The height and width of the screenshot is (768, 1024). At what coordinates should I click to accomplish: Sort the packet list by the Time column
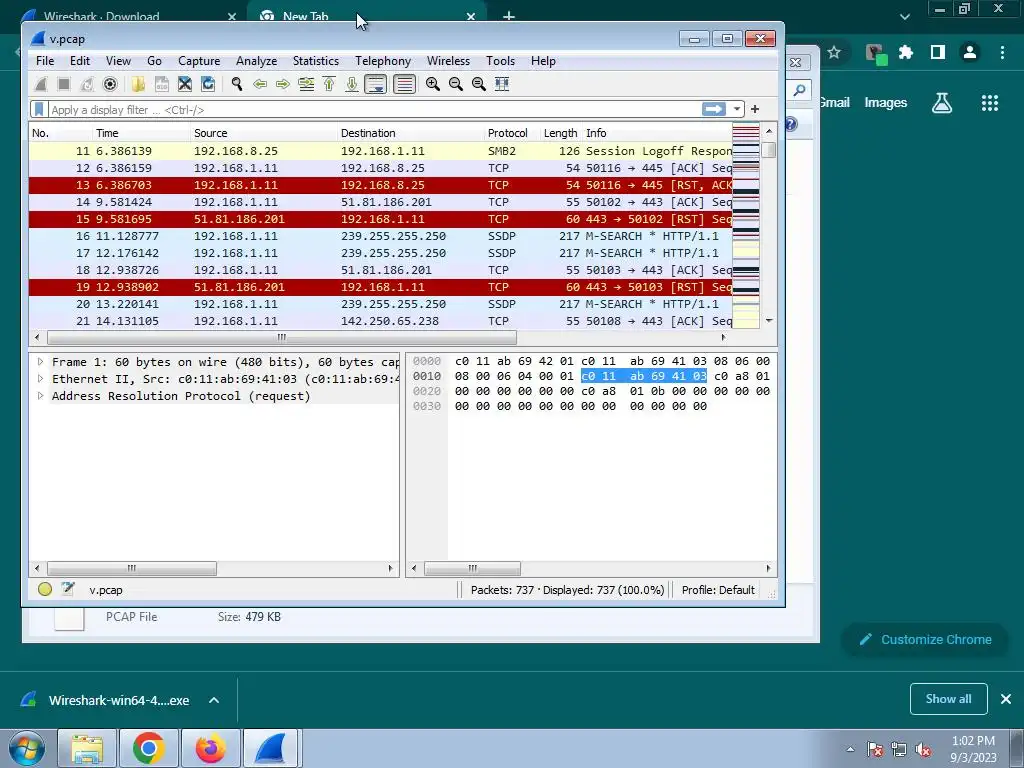coord(142,133)
